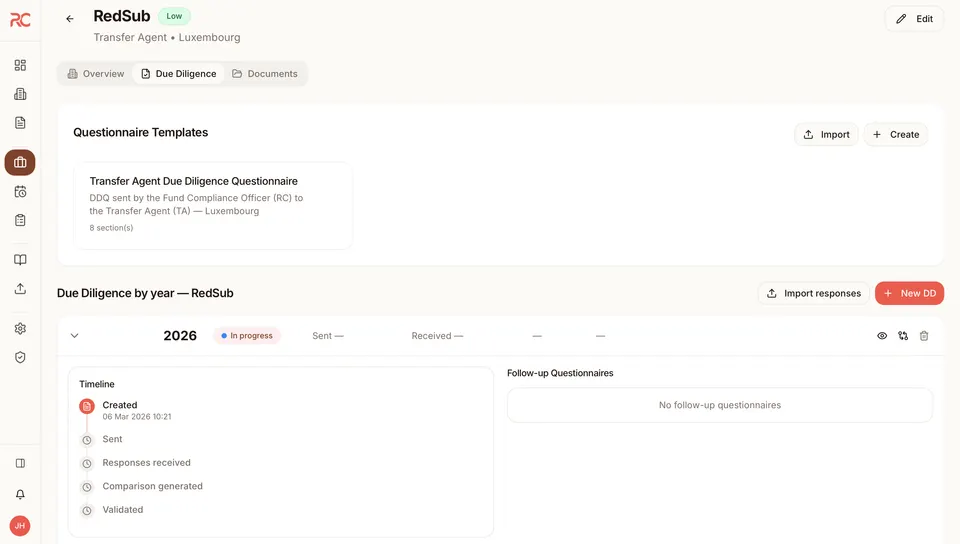Viewport: 960px width, 544px height.
Task: Toggle the sidebar panel icon
Action: coord(20,463)
